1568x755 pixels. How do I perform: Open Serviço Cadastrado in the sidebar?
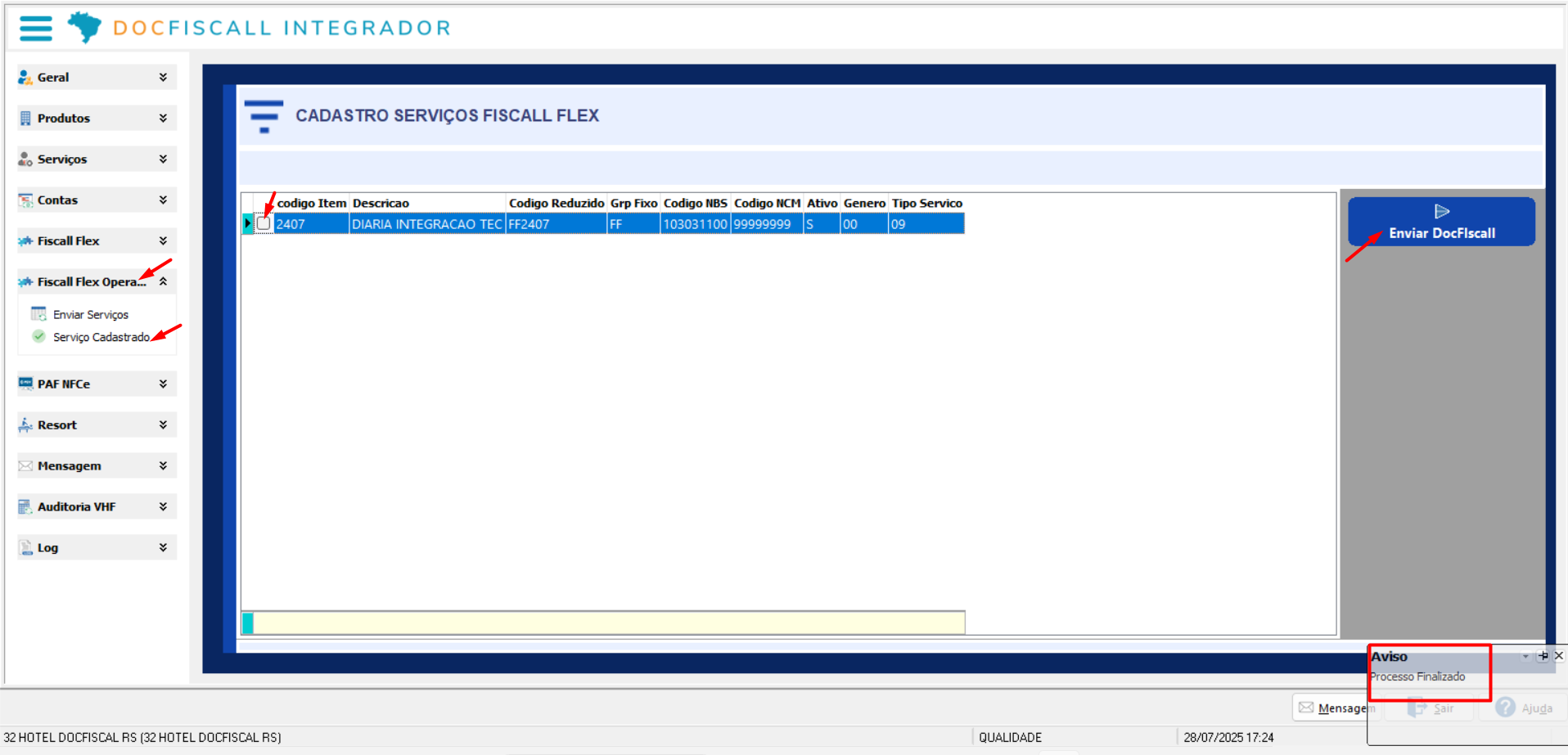101,337
